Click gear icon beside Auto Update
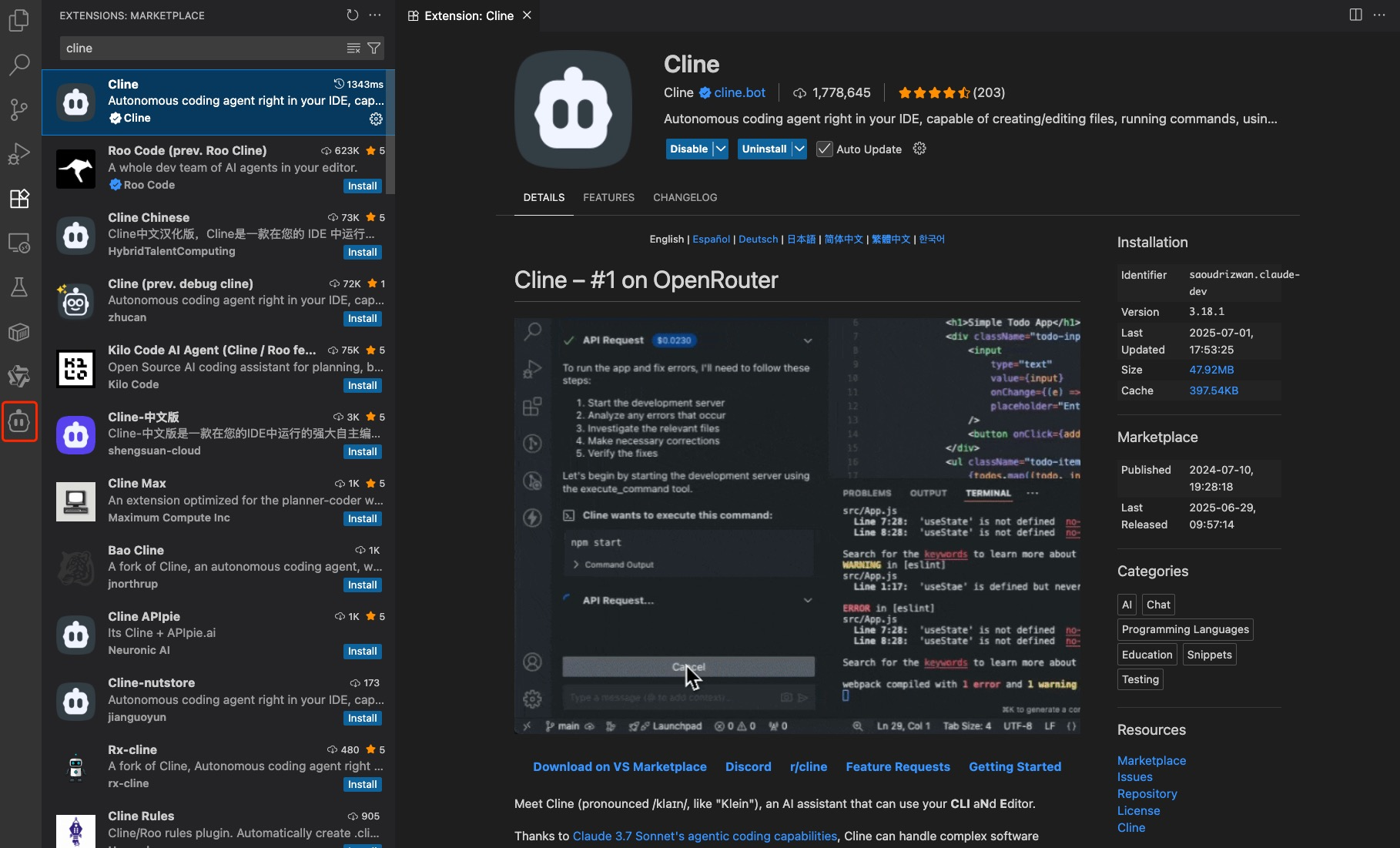This screenshot has width=1400, height=848. coord(919,149)
